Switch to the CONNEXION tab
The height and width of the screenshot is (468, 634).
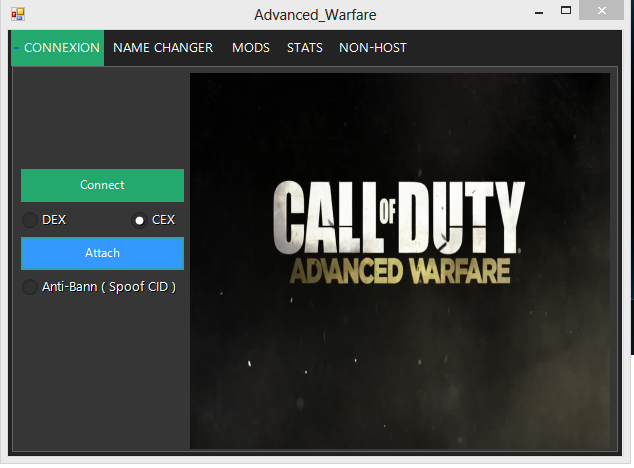tap(57, 48)
